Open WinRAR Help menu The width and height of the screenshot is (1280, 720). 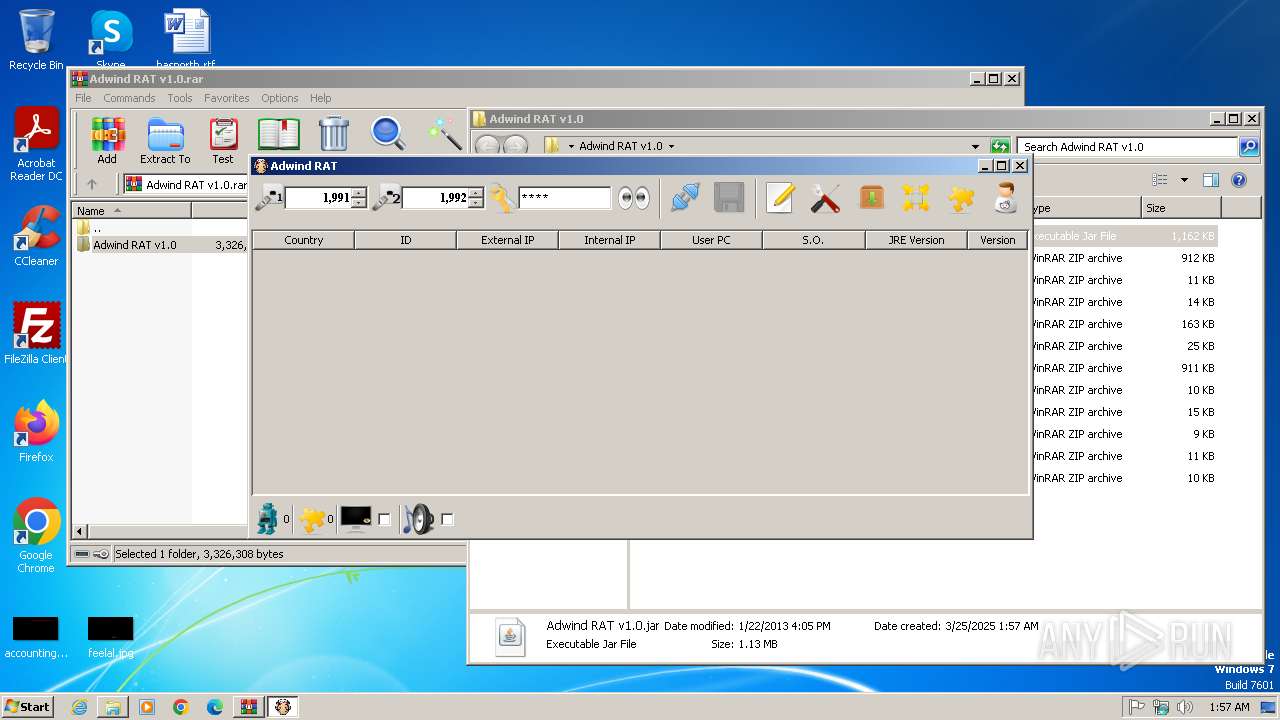pyautogui.click(x=320, y=98)
